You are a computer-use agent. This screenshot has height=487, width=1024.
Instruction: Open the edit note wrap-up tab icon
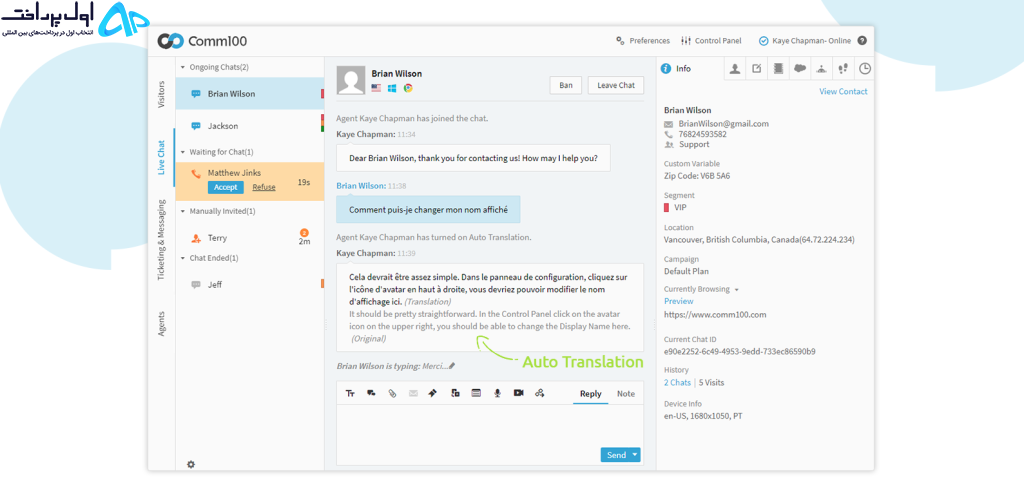pos(756,69)
